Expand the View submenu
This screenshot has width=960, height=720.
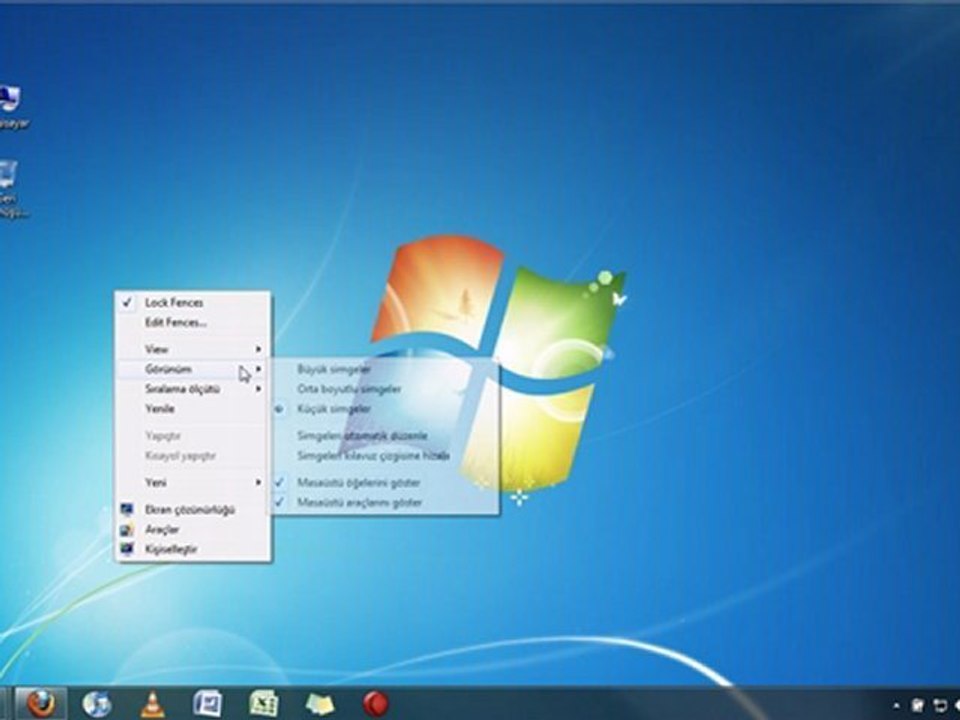tap(193, 349)
